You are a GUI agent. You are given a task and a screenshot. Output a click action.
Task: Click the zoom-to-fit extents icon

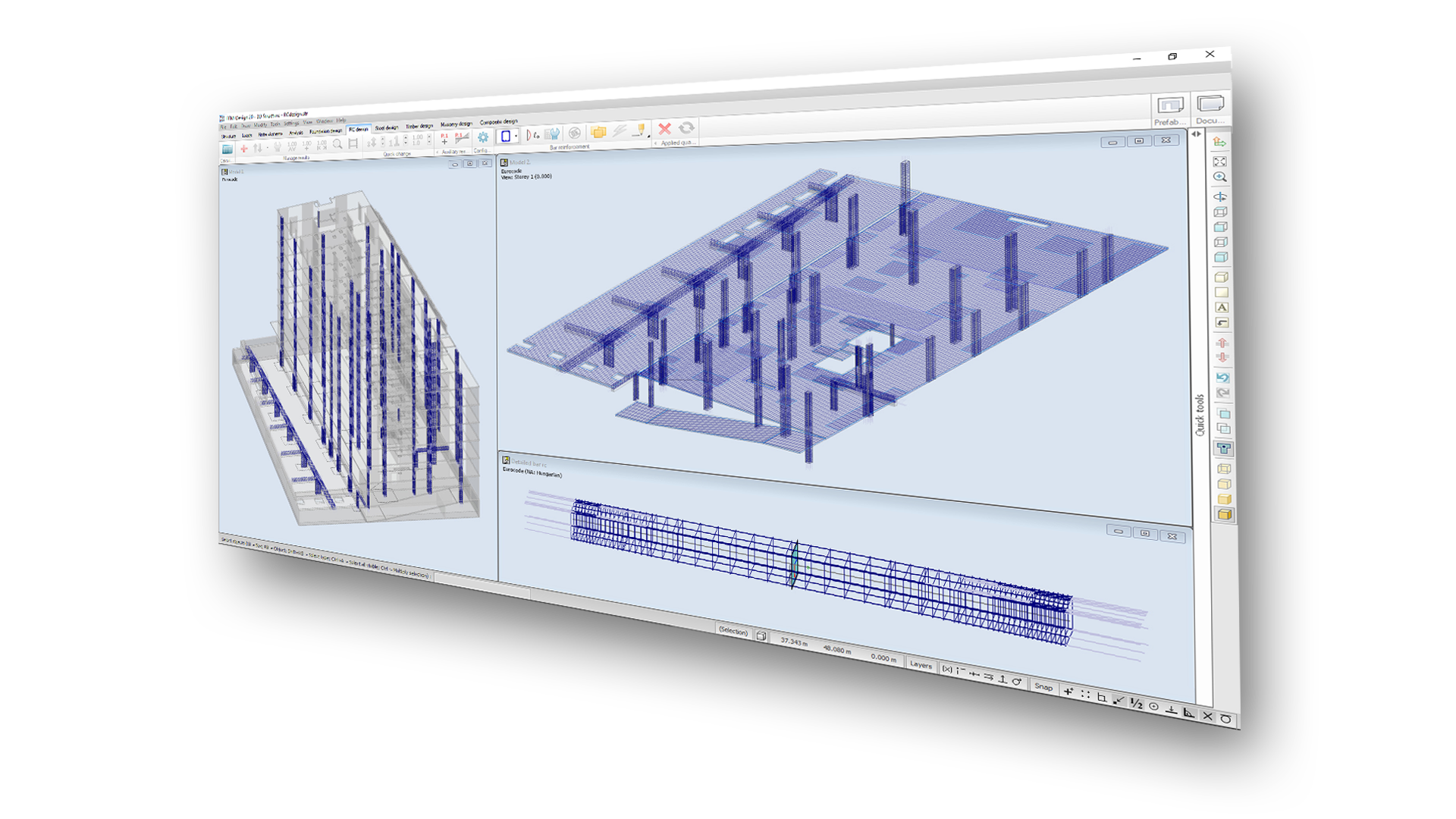tap(1219, 162)
